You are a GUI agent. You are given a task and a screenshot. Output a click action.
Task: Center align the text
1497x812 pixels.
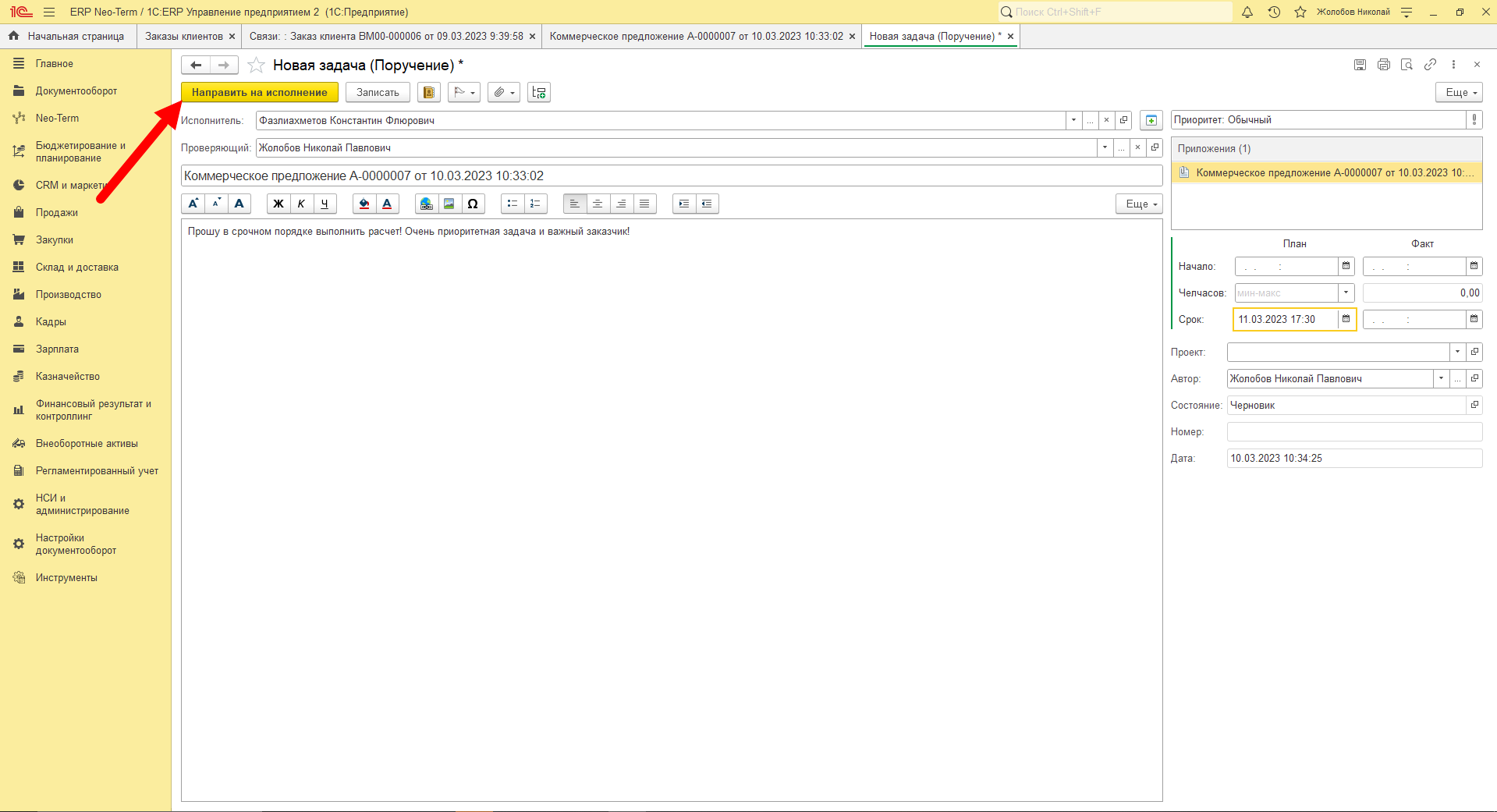(598, 204)
